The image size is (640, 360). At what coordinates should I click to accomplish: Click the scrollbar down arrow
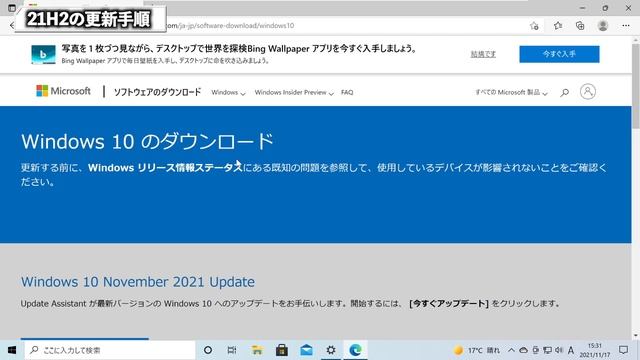(x=636, y=336)
